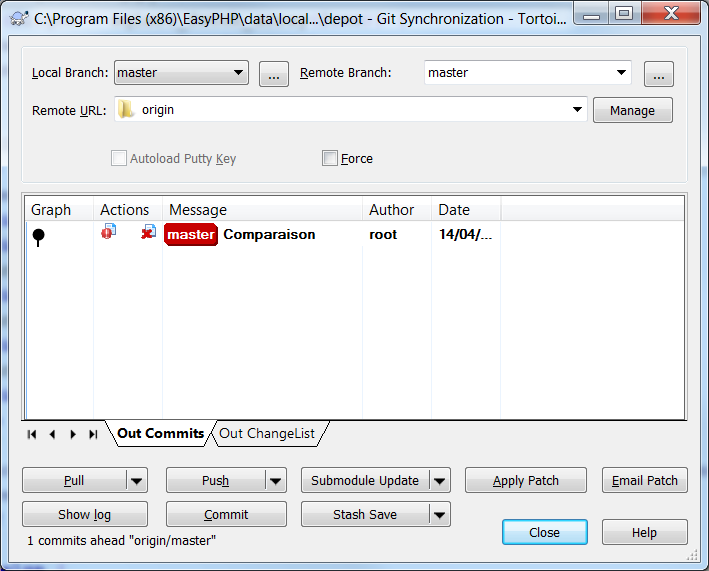Open the Local Branch dropdown
The width and height of the screenshot is (709, 571).
tap(238, 72)
